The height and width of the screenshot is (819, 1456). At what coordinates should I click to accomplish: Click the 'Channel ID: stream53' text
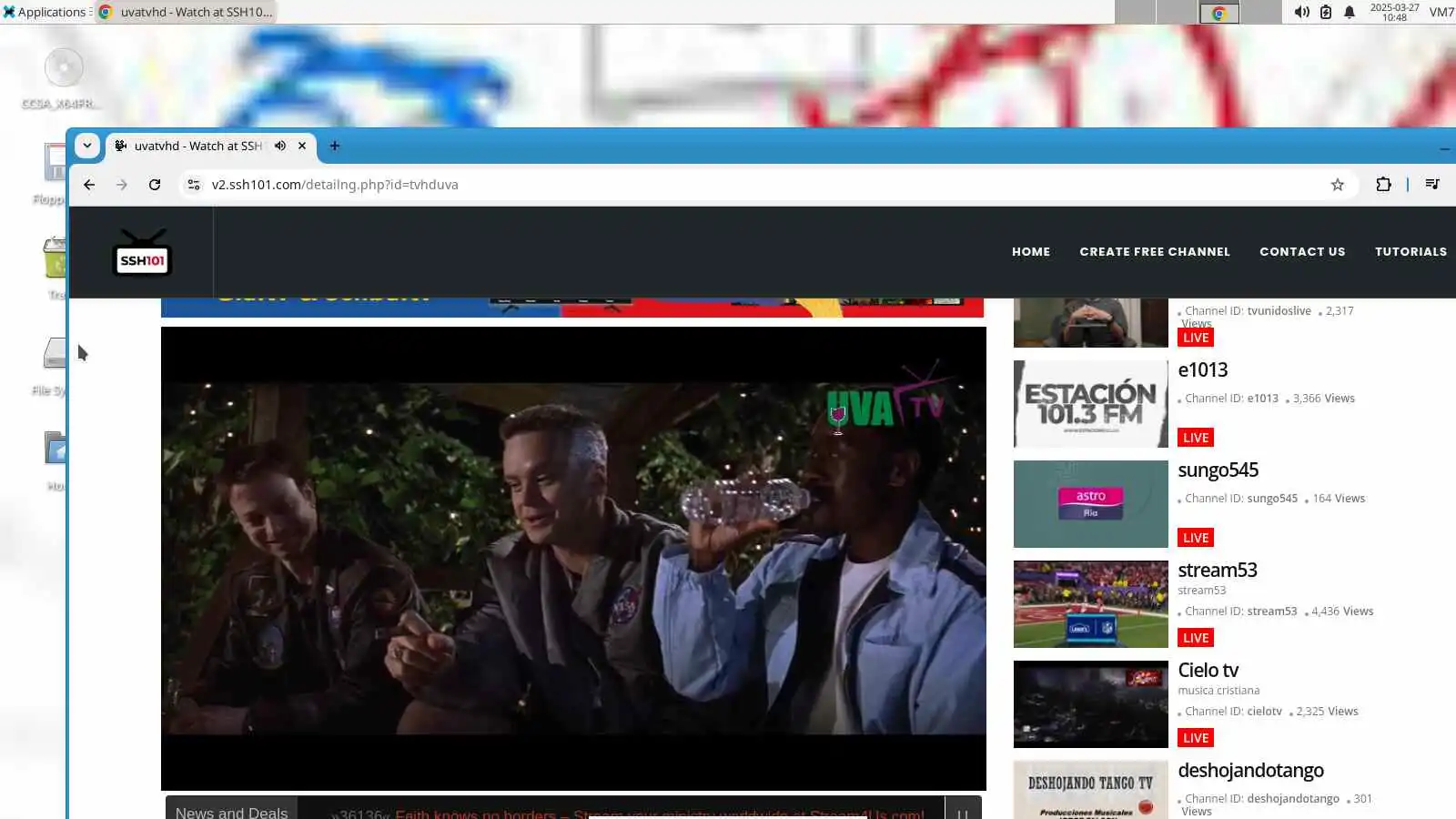click(x=1241, y=612)
